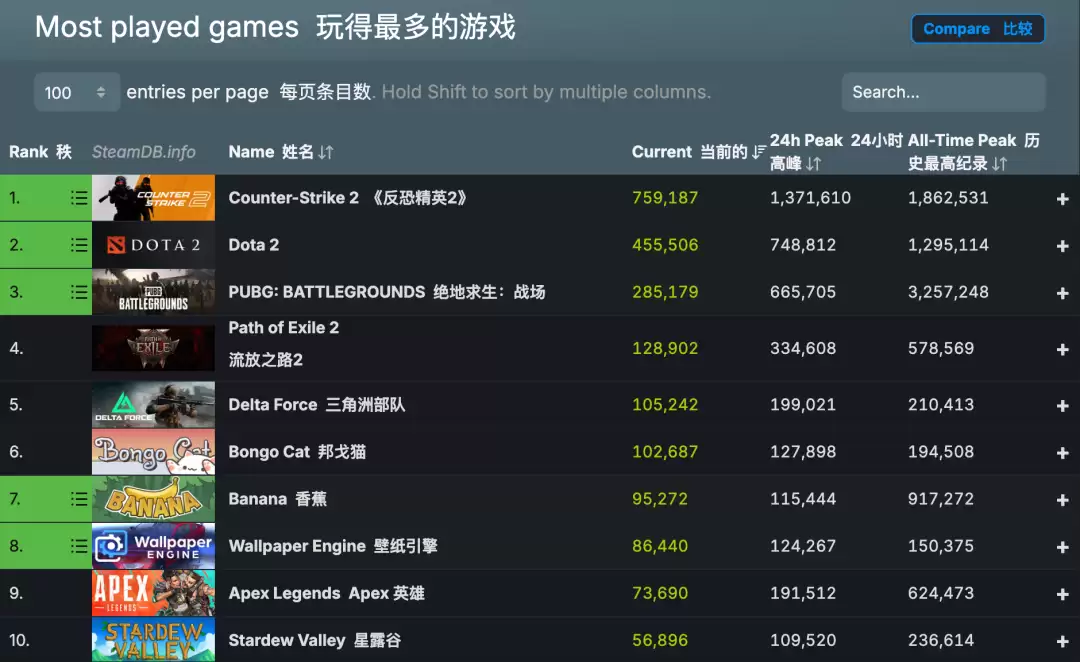Screen dimensions: 1080x662
Task: Click plus icon on Bongo Cat row
Action: (1062, 453)
